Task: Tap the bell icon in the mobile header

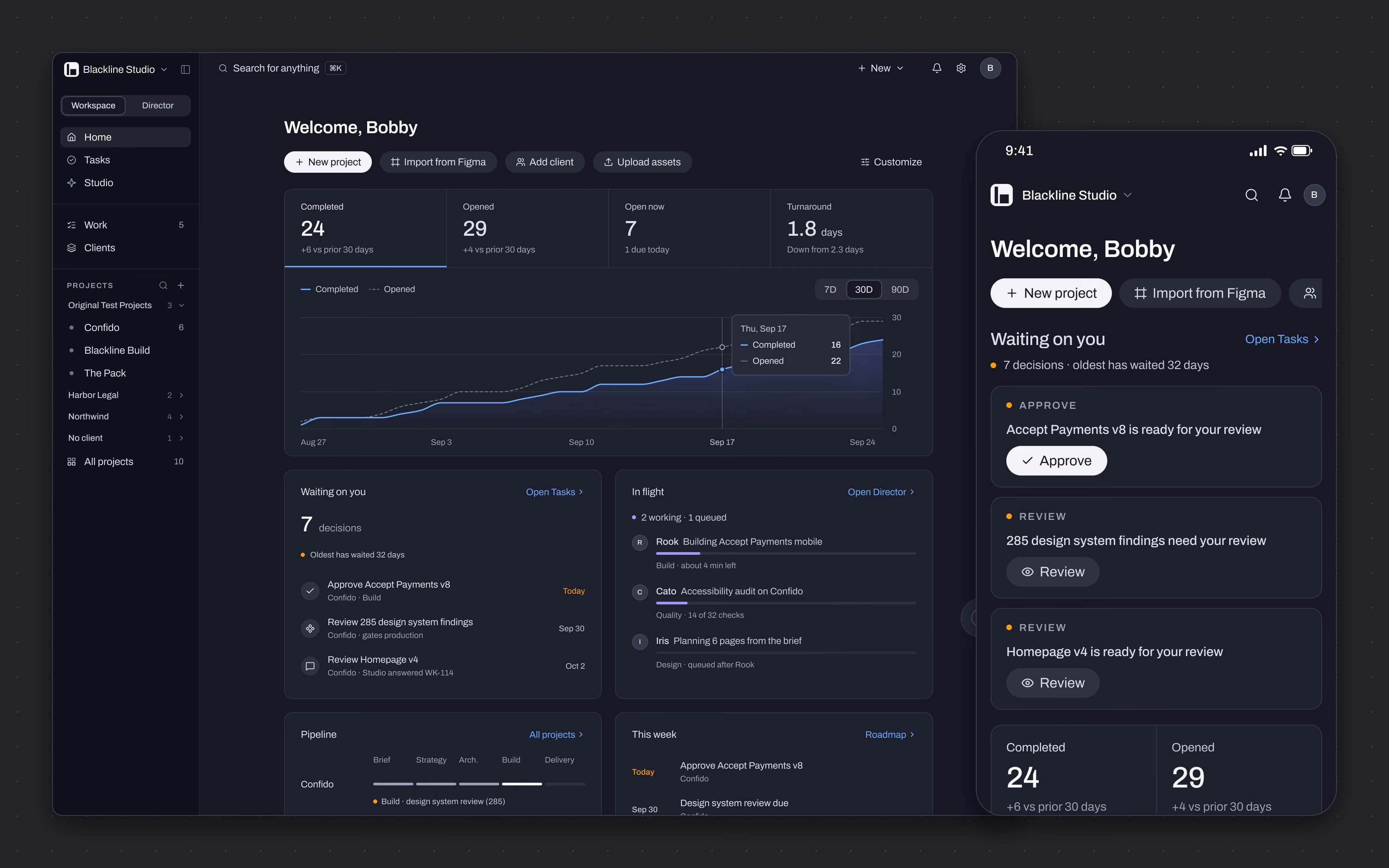Action: (x=1284, y=195)
